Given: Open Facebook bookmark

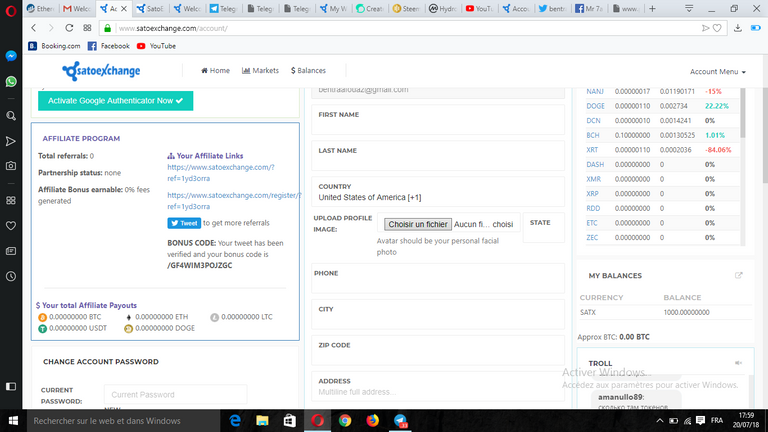Looking at the screenshot, I should pyautogui.click(x=109, y=46).
